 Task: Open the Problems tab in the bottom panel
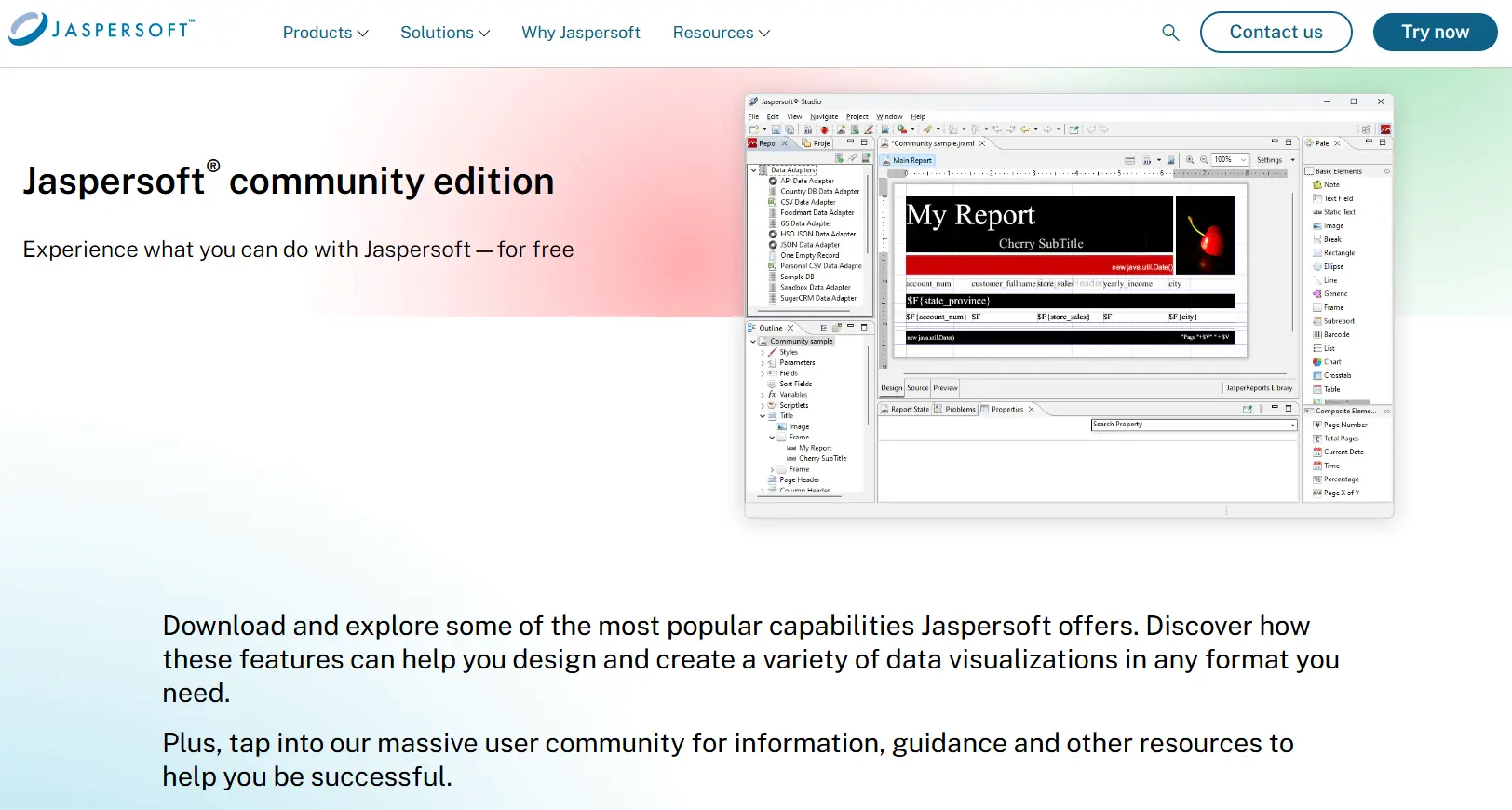pos(959,410)
